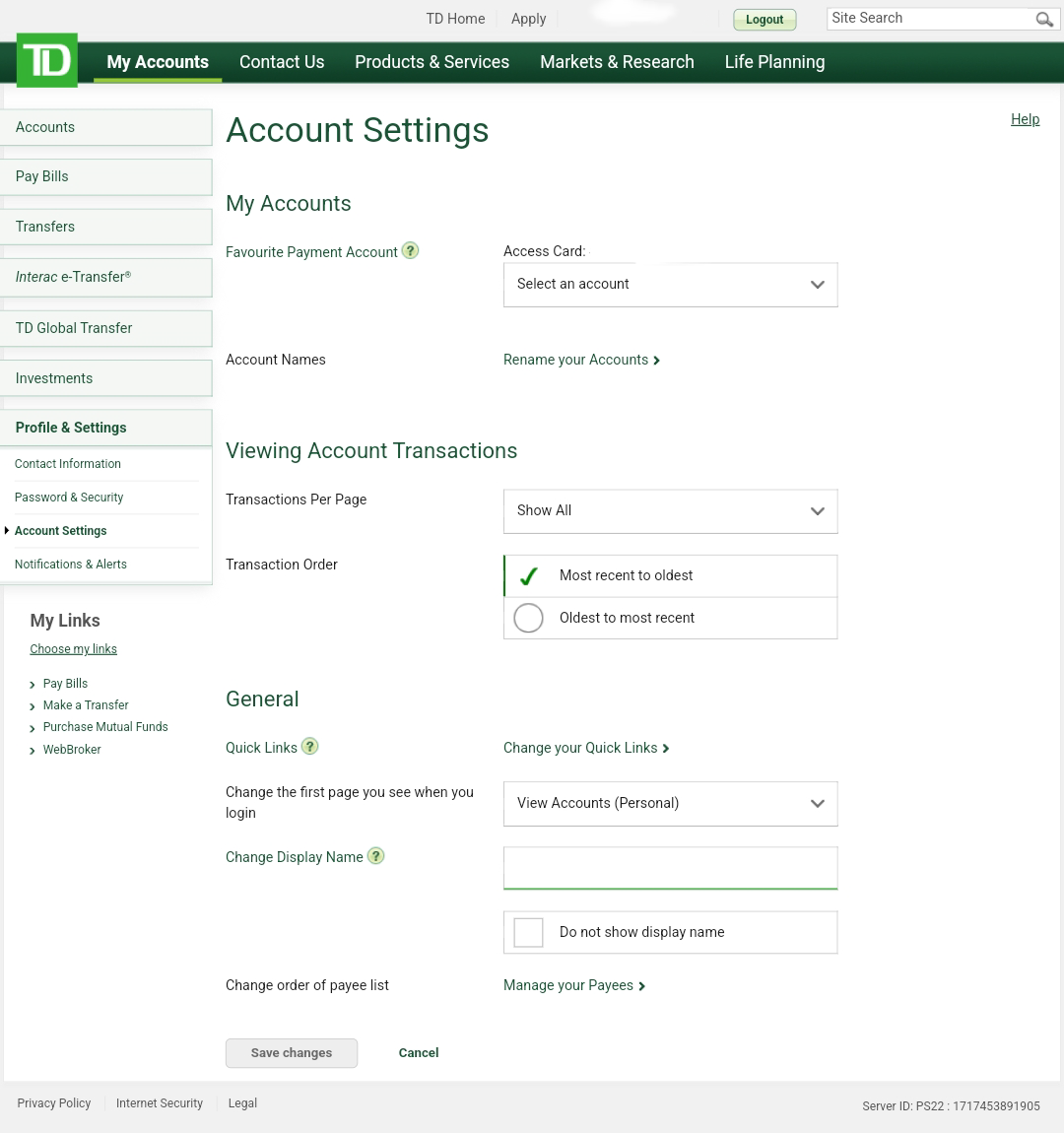The image size is (1064, 1133).
Task: Select Oldest to most recent radio button
Action: pyautogui.click(x=529, y=618)
